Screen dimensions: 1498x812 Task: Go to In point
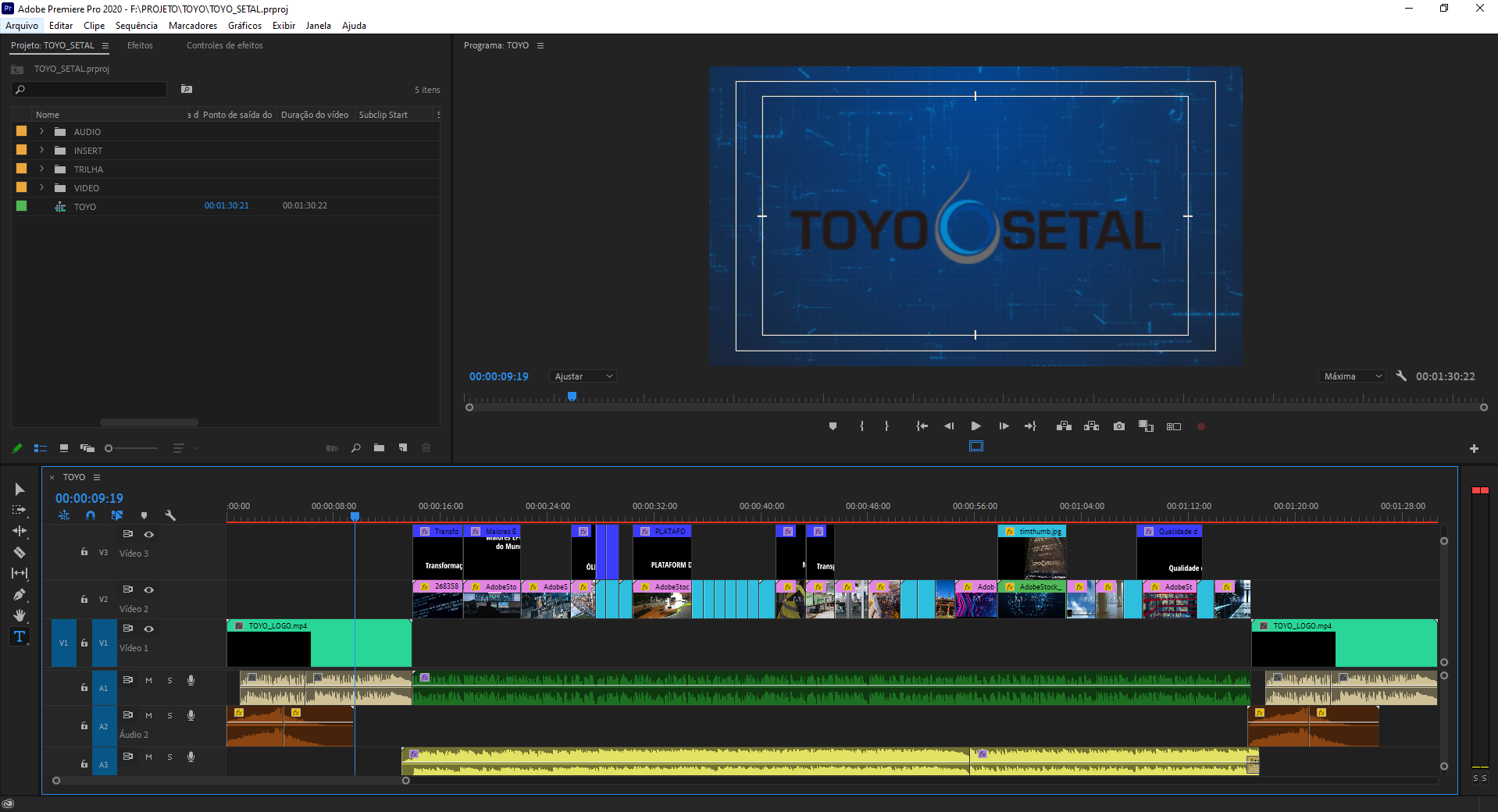pyautogui.click(x=922, y=426)
